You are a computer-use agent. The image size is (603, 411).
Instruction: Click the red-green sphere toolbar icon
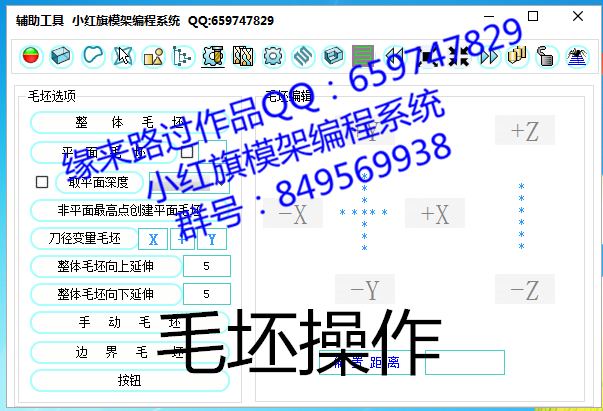click(x=31, y=56)
